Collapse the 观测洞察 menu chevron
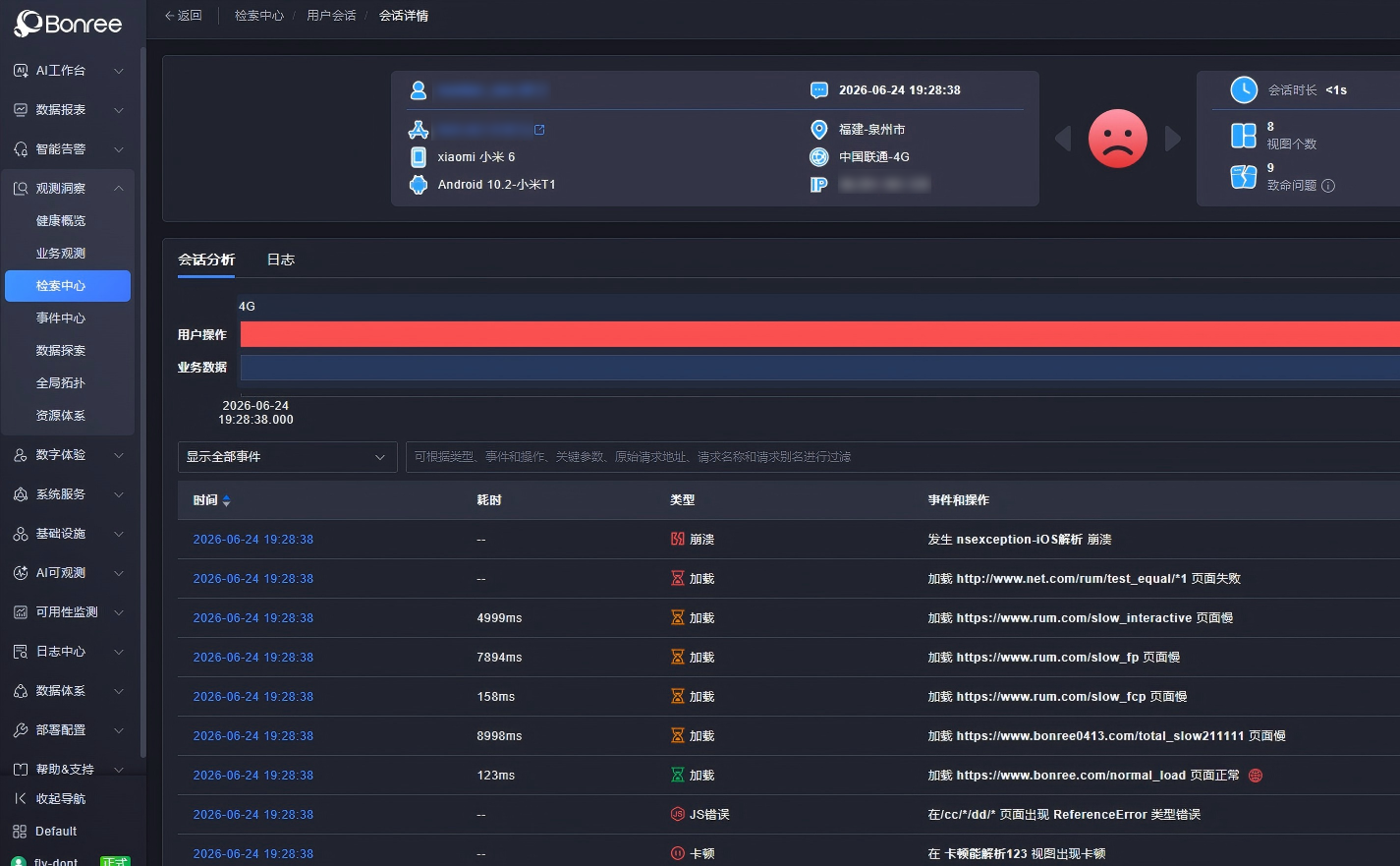The image size is (1400, 866). 119,189
